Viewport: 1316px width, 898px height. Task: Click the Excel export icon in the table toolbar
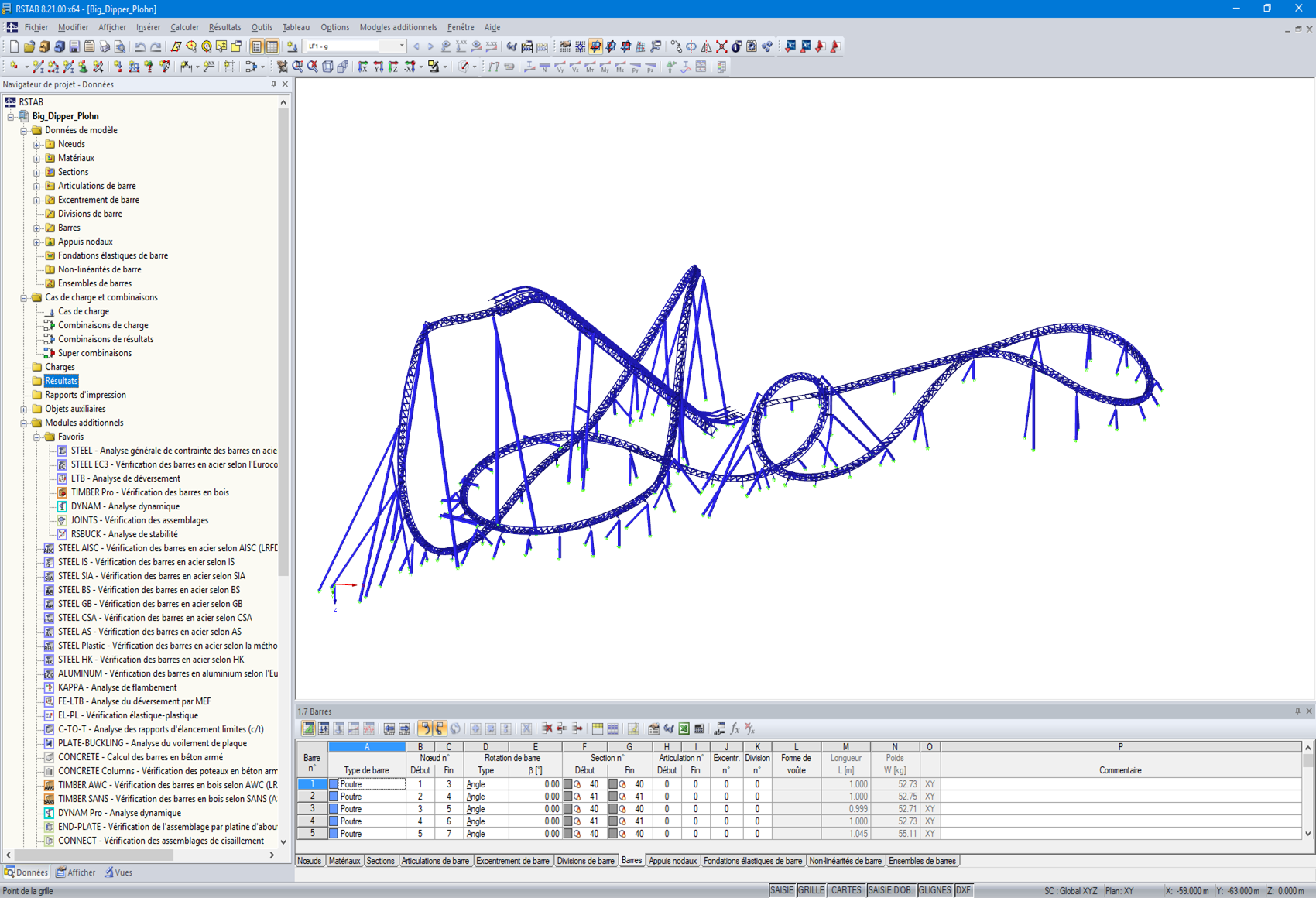[x=684, y=728]
